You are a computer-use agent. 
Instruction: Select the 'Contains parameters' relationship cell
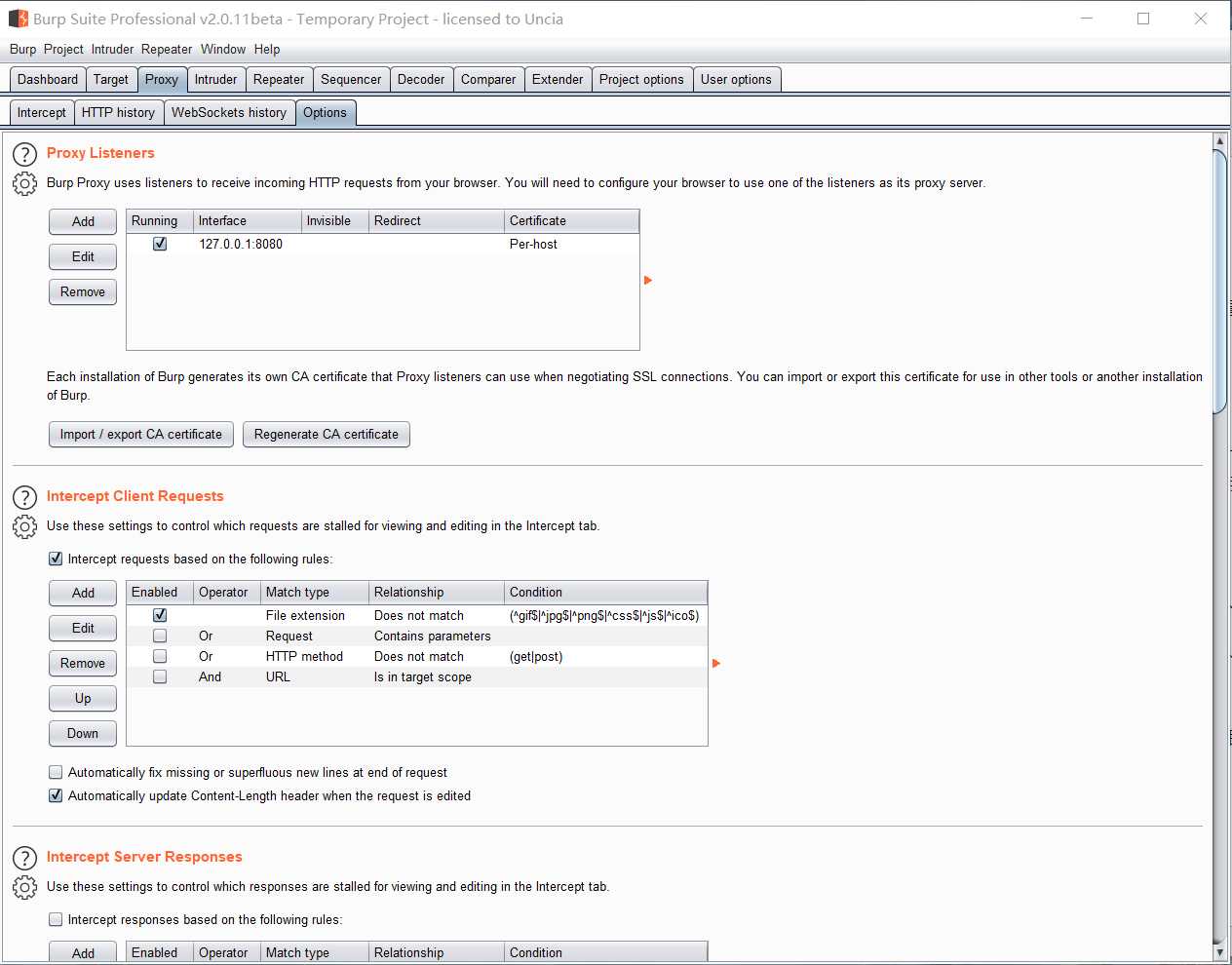pyautogui.click(x=437, y=636)
